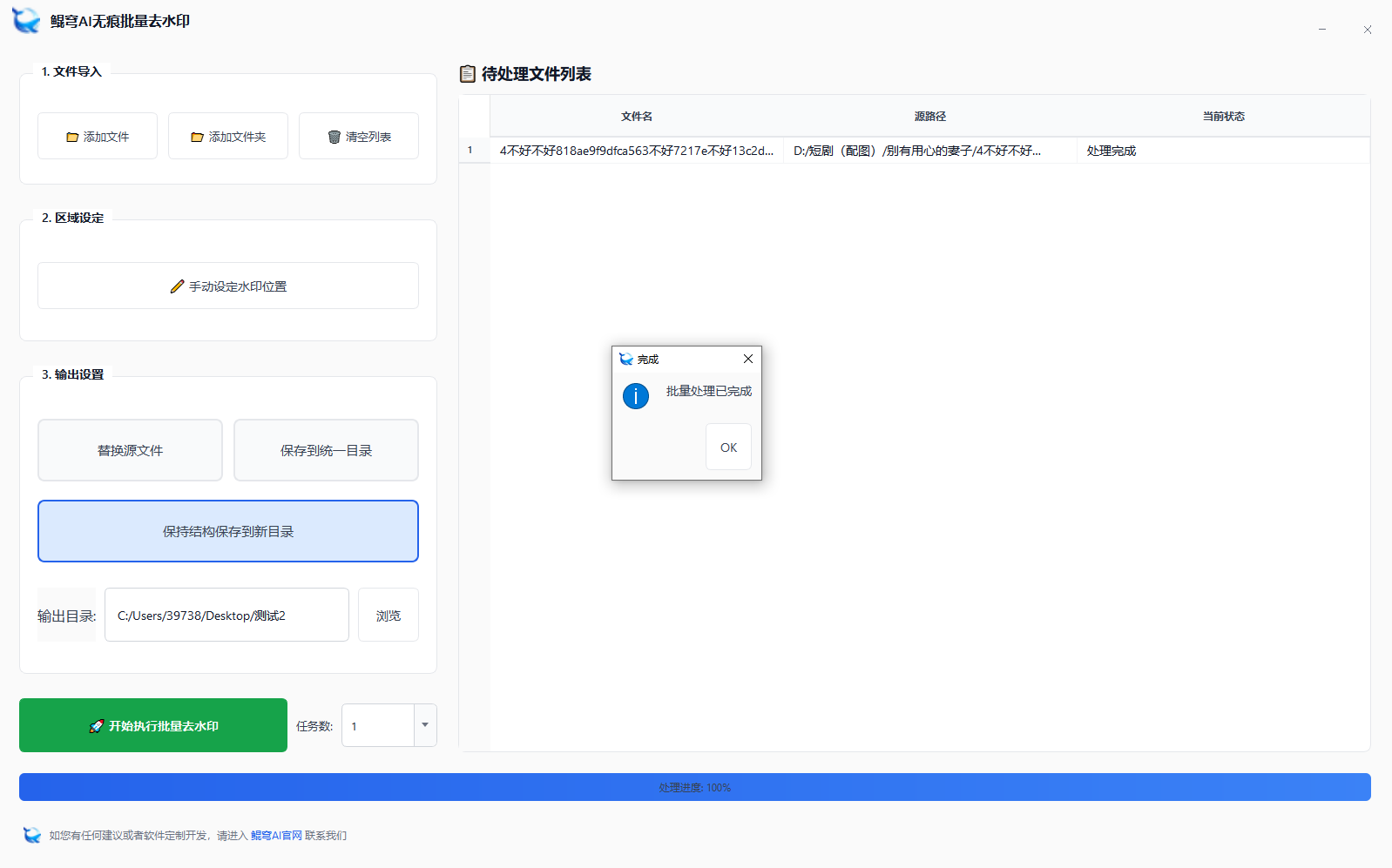Open the 鲲穹AI官网 link
The height and width of the screenshot is (868, 1392).
276,835
